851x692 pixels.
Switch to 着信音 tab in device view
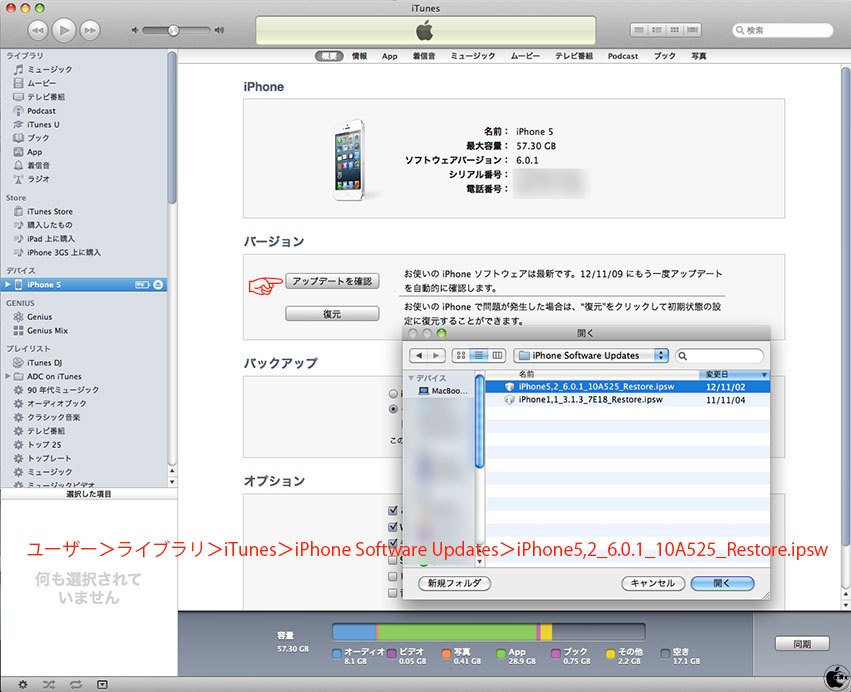424,56
